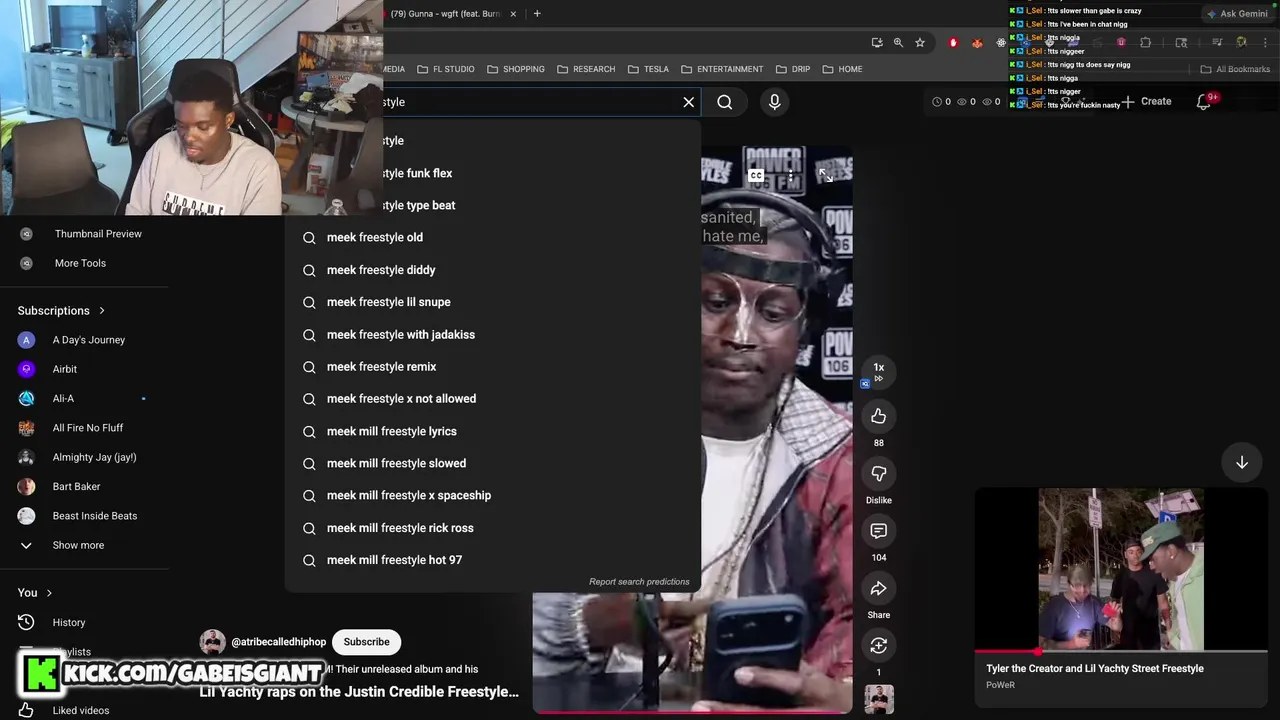1280x720 pixels.
Task: Subscribe to @atribecalledhiphop
Action: [x=367, y=642]
